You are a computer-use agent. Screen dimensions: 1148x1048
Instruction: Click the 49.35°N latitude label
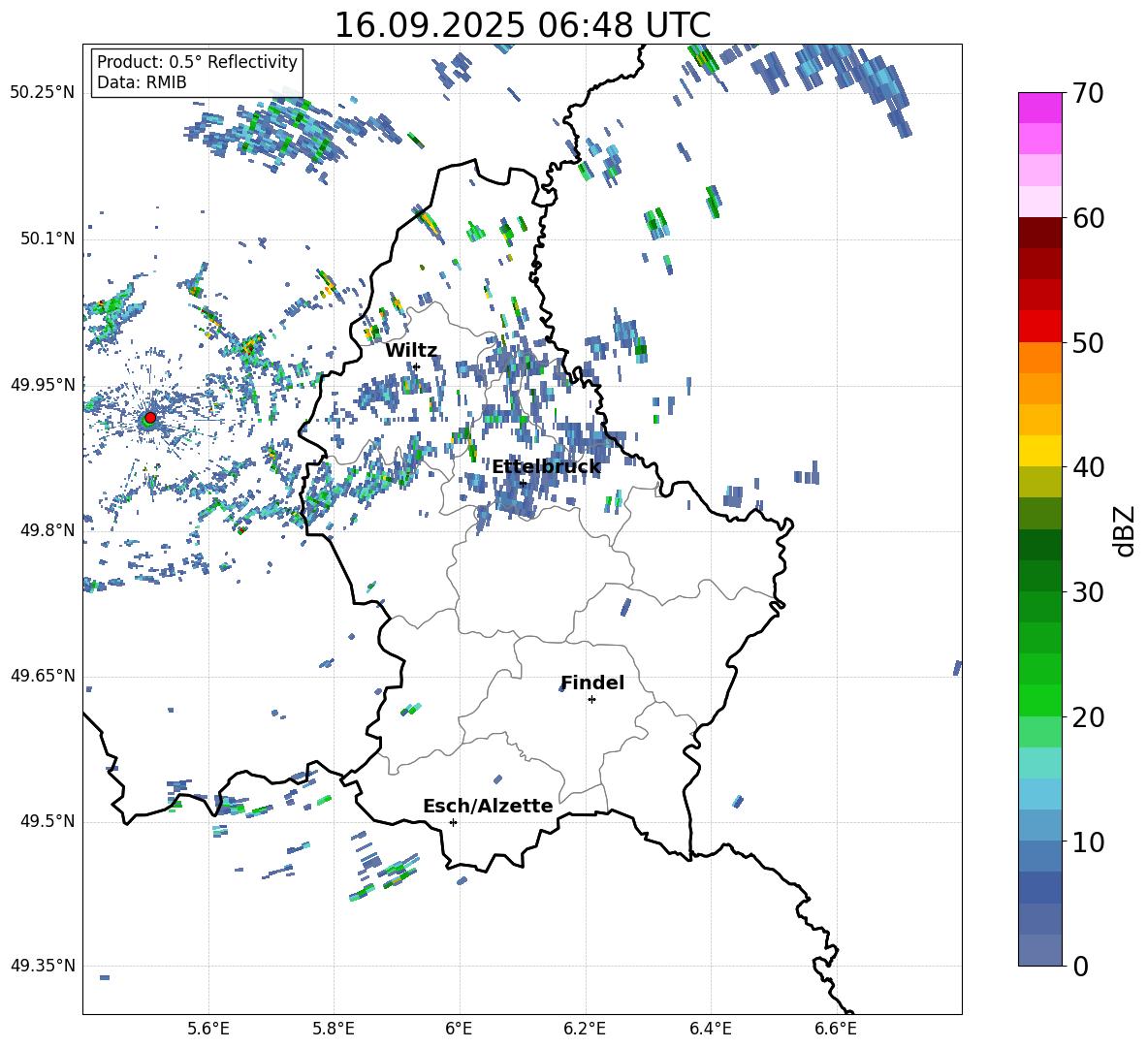coord(43,966)
